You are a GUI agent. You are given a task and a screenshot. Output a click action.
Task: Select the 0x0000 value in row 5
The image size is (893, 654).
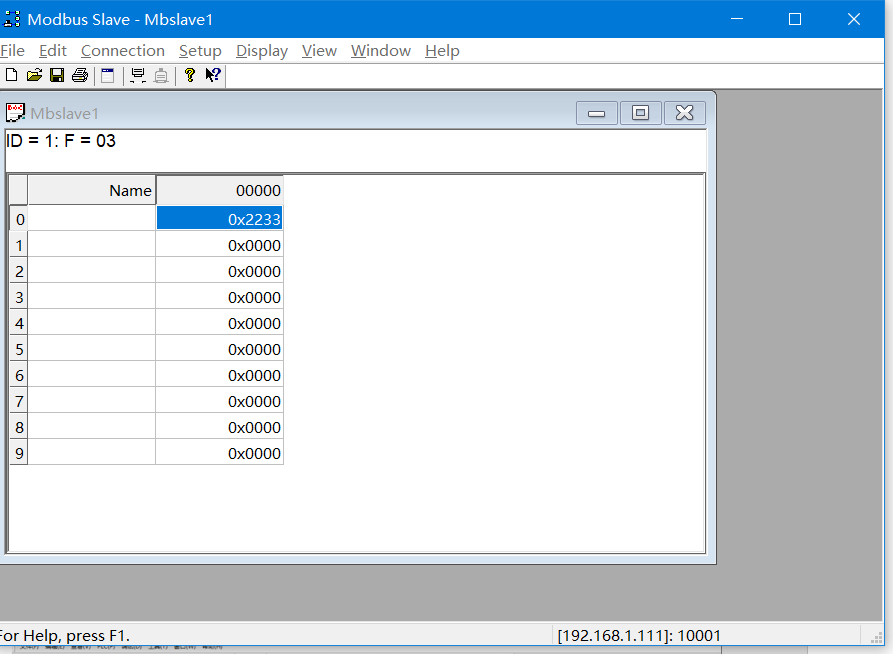tap(219, 349)
